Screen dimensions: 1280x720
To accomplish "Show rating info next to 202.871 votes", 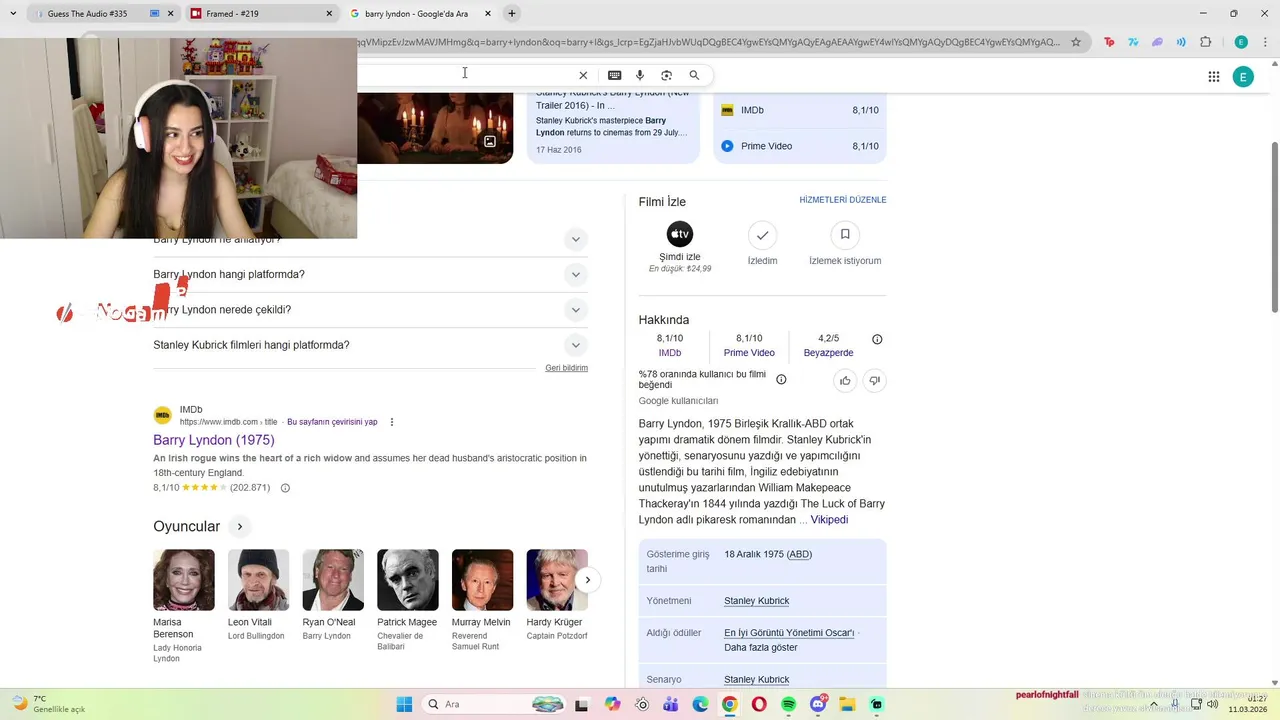I will tap(285, 488).
